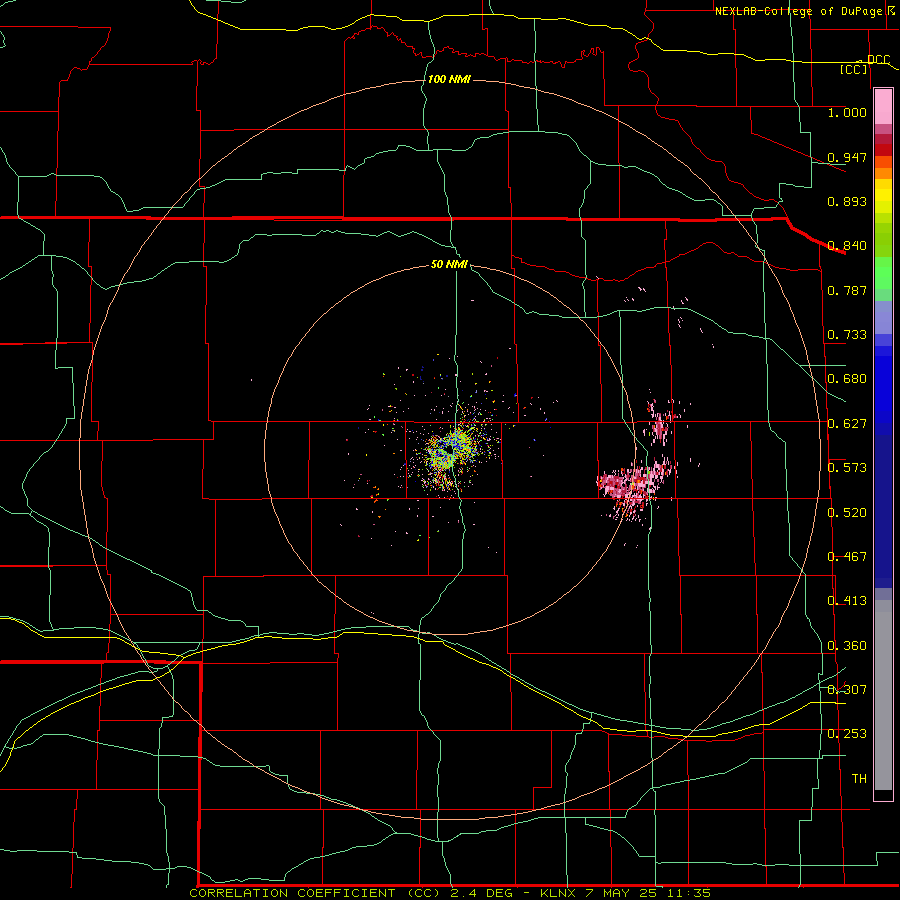
Task: Select the 0.627 legend value
Action: [x=847, y=424]
